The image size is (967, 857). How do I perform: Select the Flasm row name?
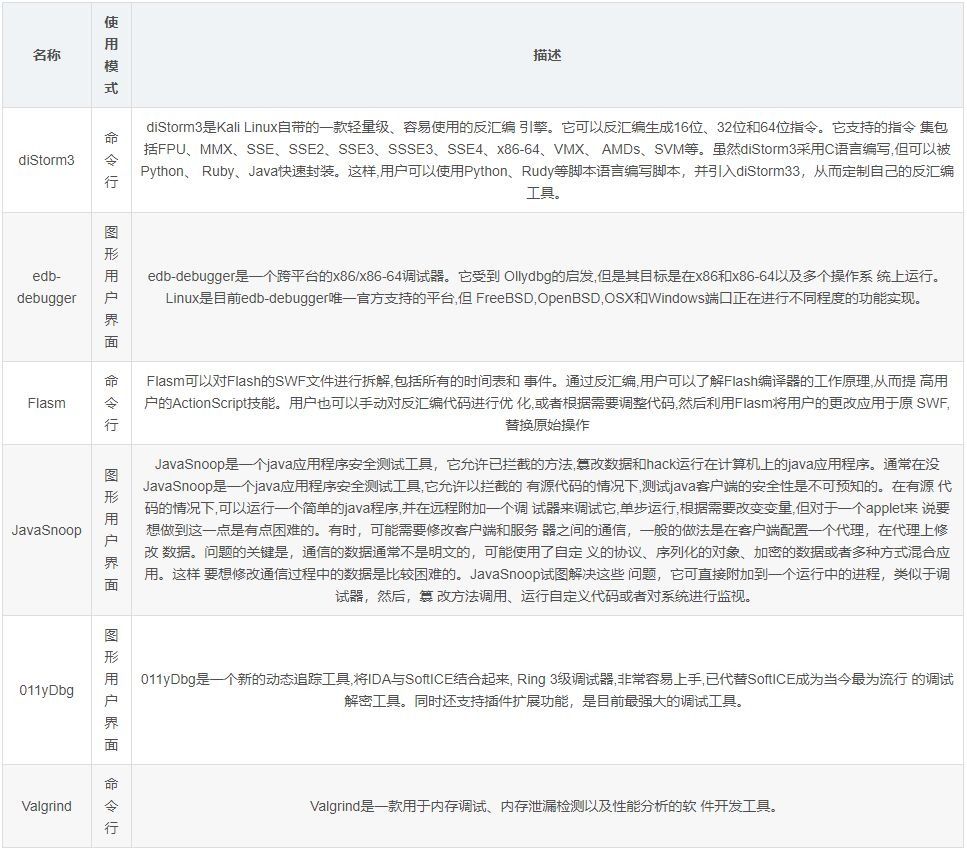coord(47,403)
